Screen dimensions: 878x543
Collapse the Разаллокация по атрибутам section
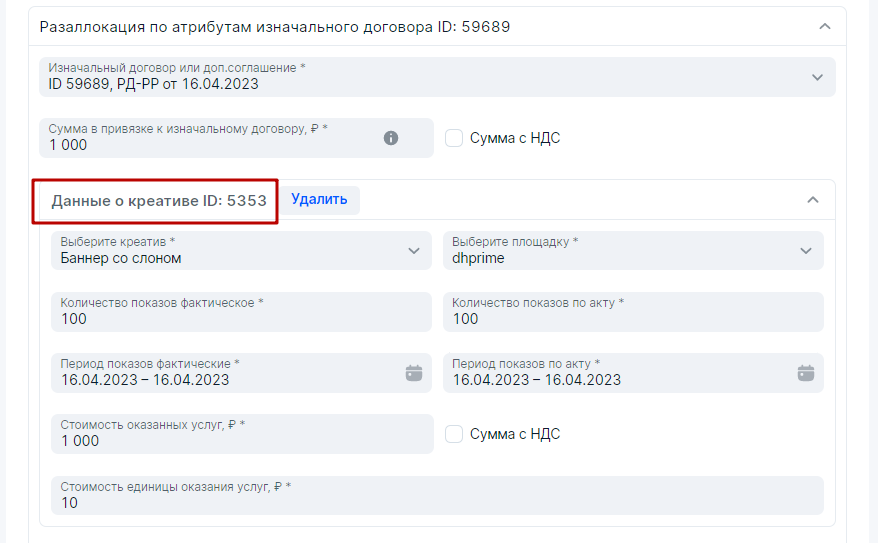pos(824,27)
